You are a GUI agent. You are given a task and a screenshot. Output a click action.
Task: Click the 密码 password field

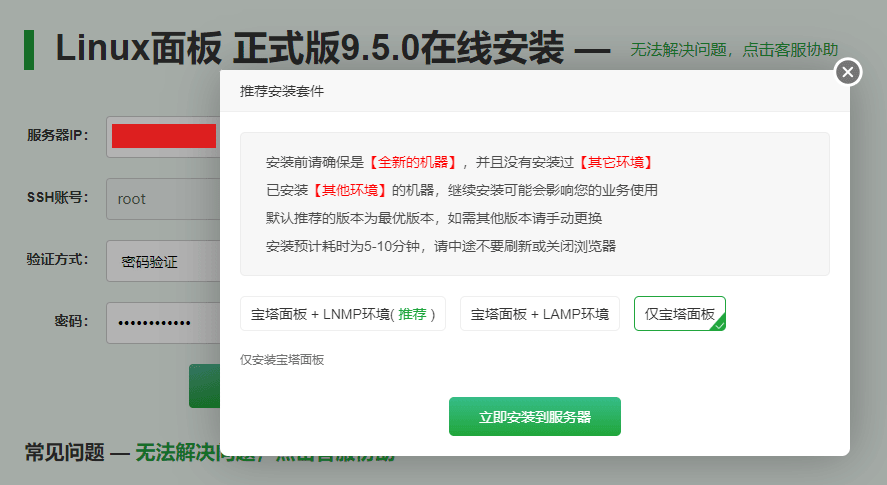(x=163, y=323)
